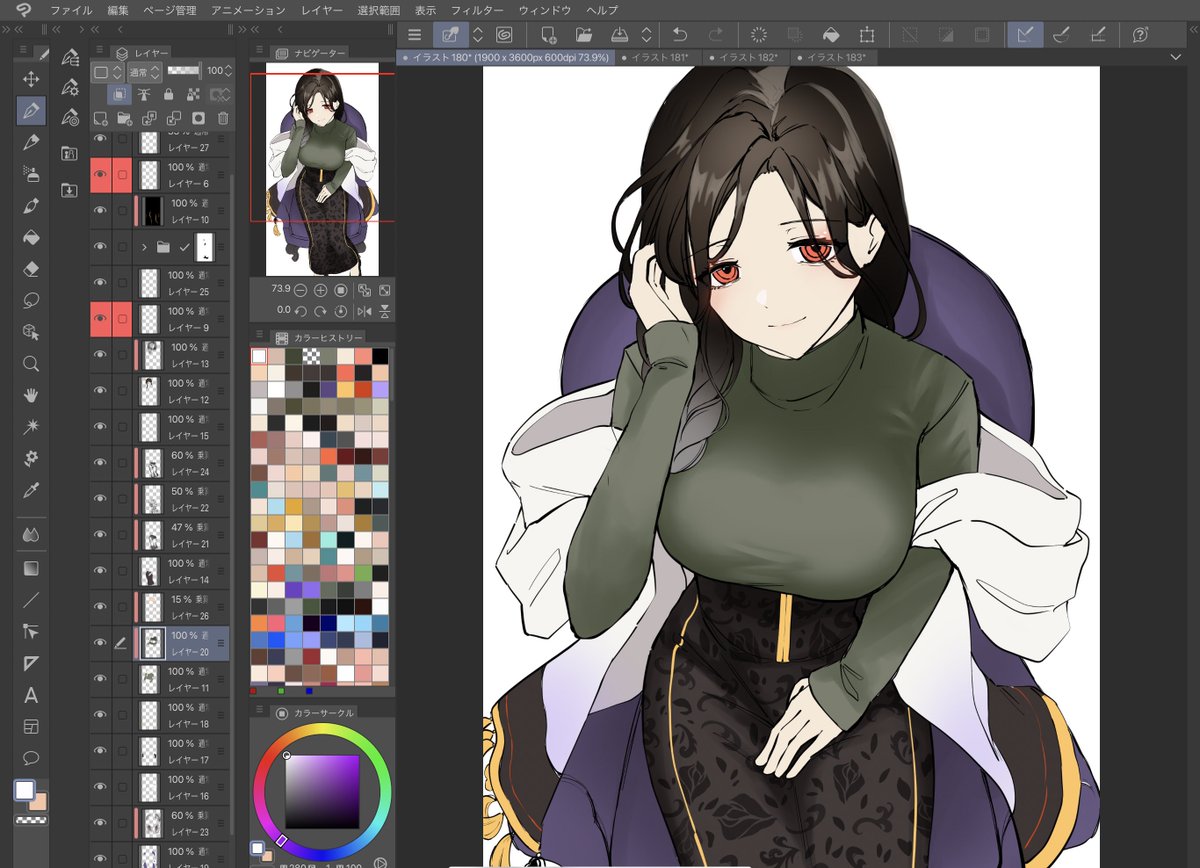
Task: Click the Transform scale icon in command bar
Action: click(x=866, y=35)
